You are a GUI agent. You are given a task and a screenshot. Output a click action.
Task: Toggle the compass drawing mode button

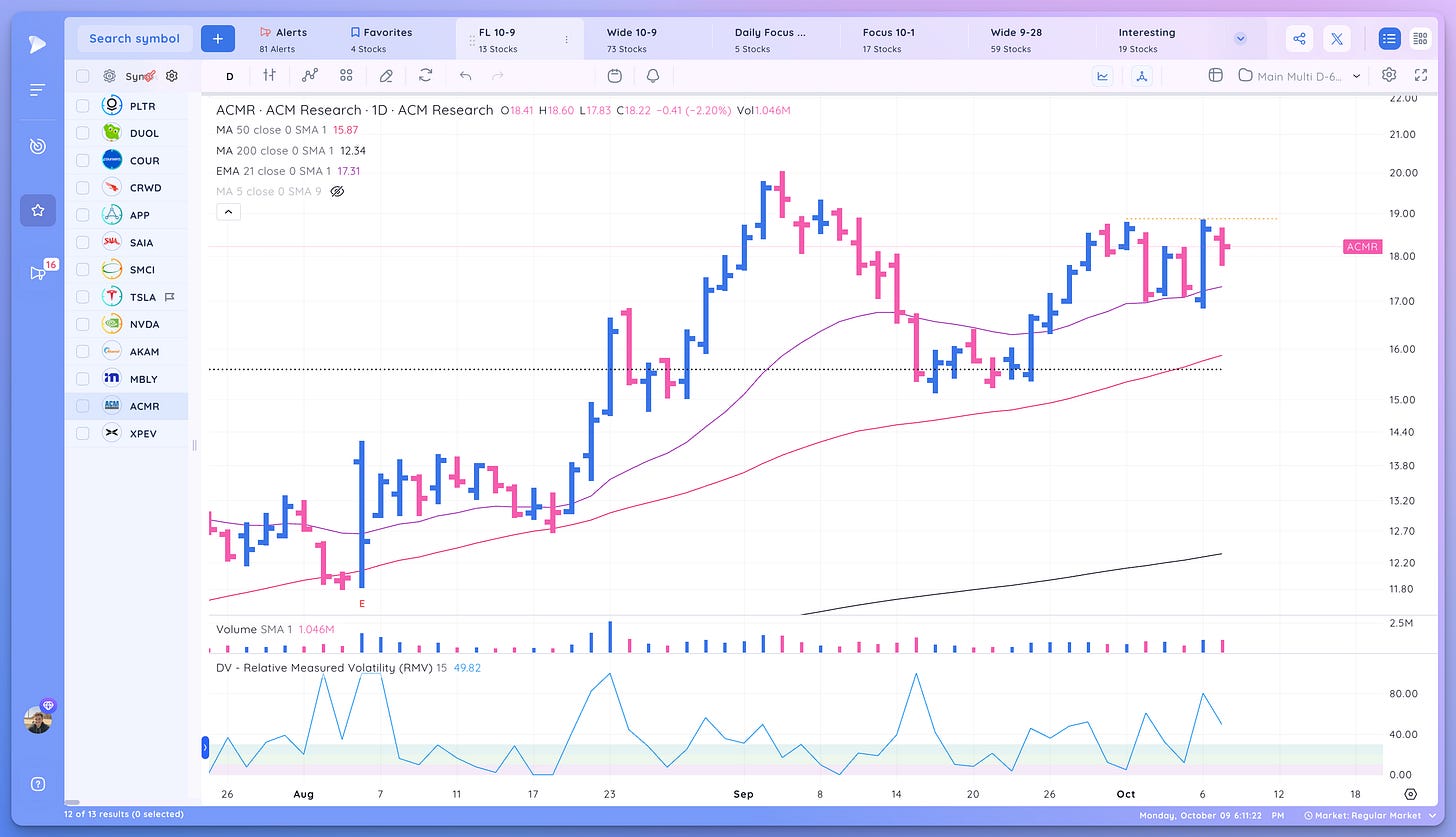pyautogui.click(x=1144, y=75)
